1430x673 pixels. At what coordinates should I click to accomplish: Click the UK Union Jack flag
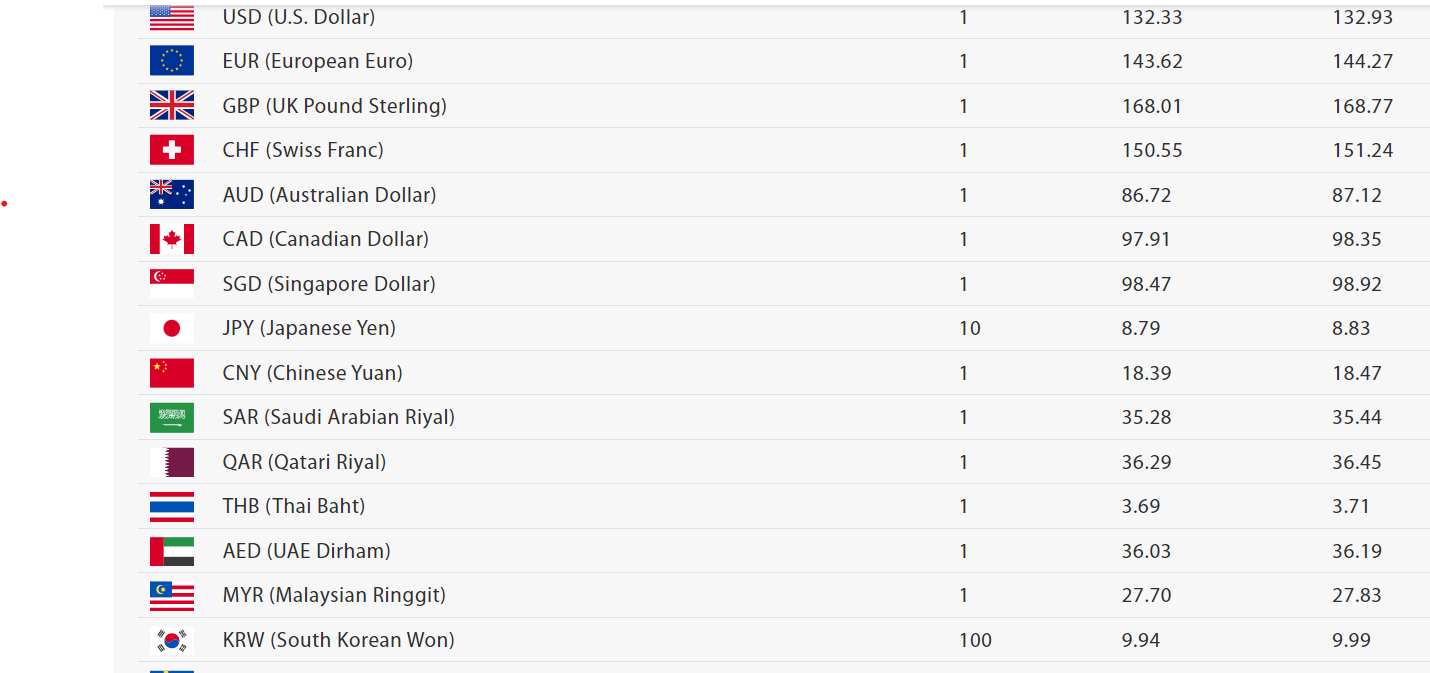pyautogui.click(x=172, y=105)
